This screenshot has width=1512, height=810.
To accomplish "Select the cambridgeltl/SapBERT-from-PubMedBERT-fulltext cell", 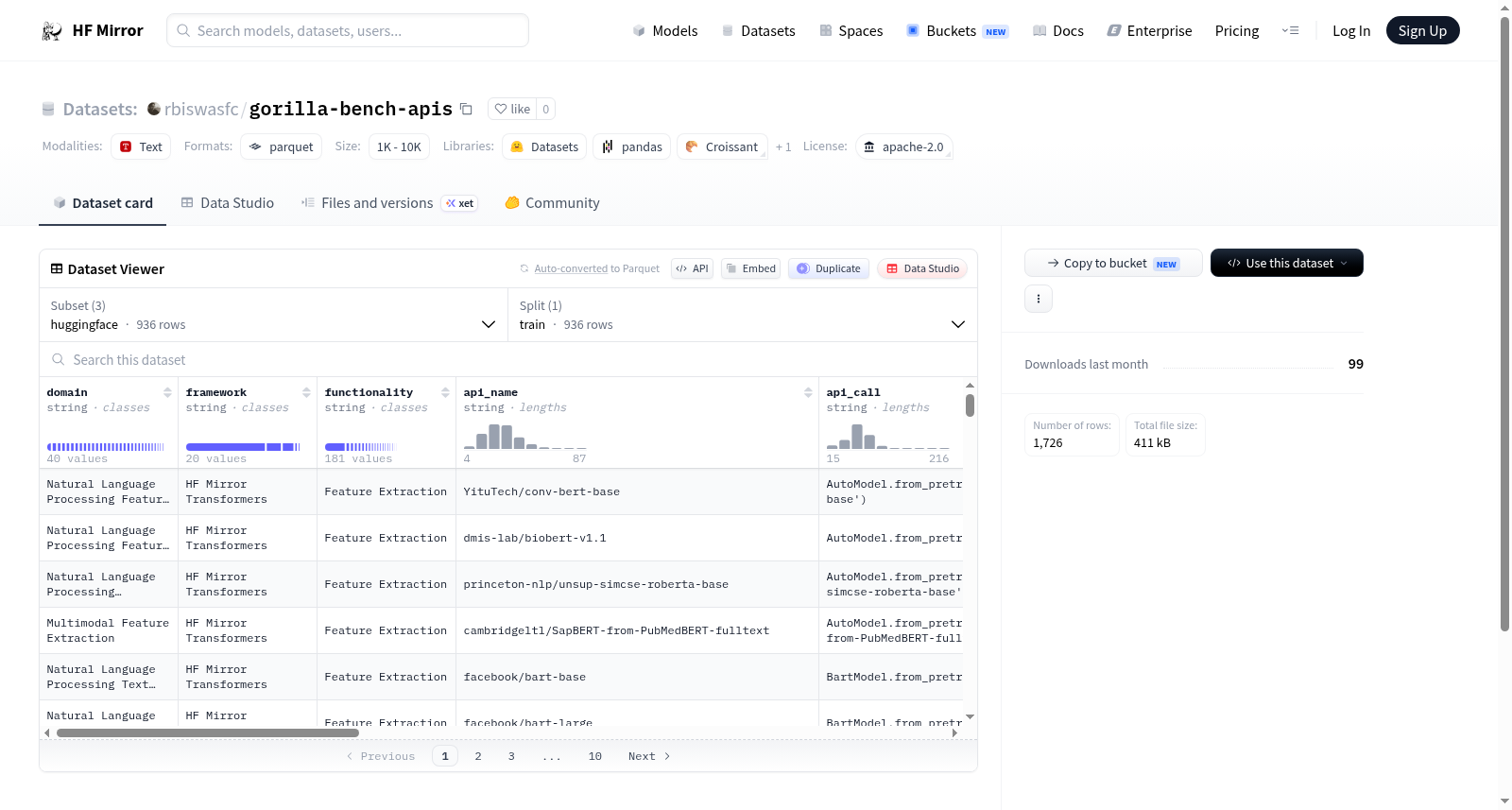I will [x=637, y=630].
